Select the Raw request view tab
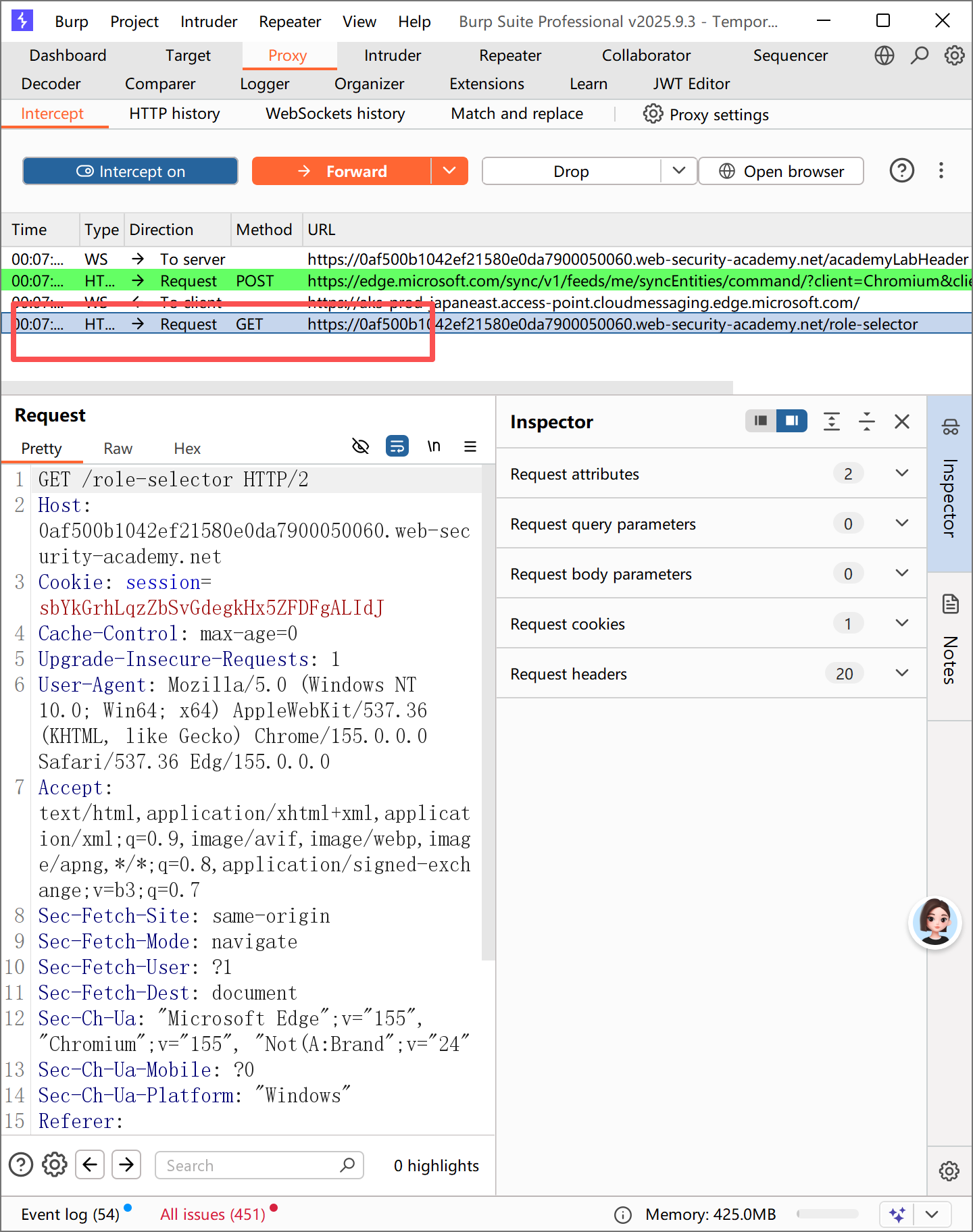Viewport: 973px width, 1232px height. [x=118, y=448]
